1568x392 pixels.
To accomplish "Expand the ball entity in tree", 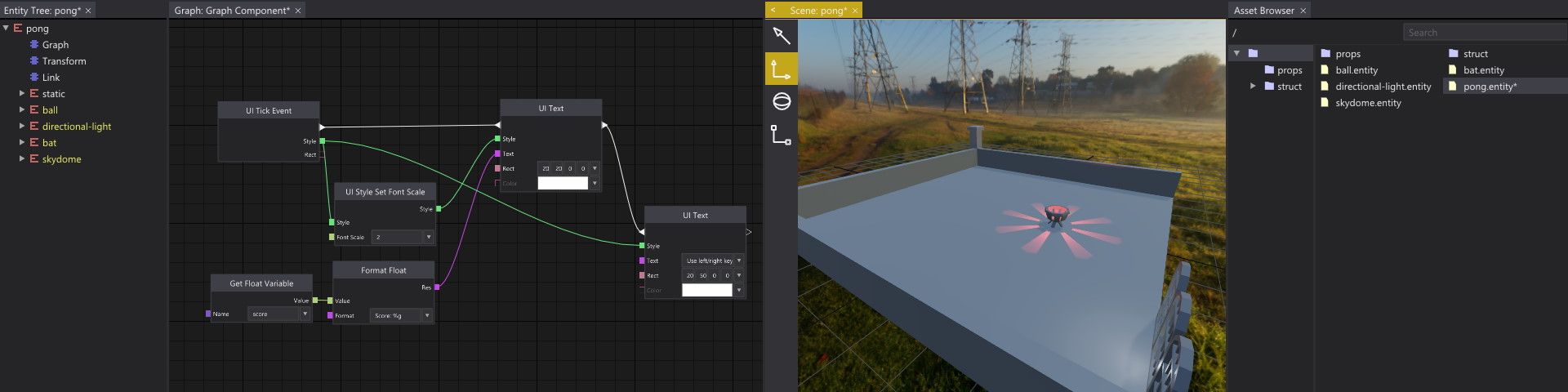I will (x=22, y=109).
